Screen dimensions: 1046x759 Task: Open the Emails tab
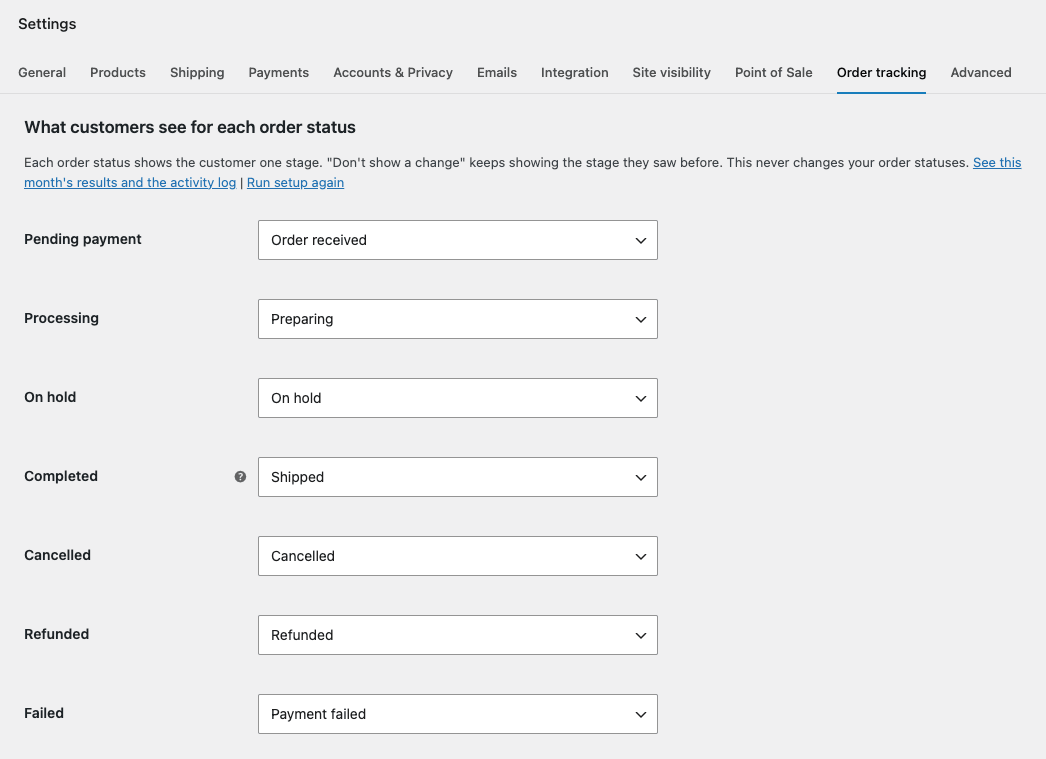[497, 73]
